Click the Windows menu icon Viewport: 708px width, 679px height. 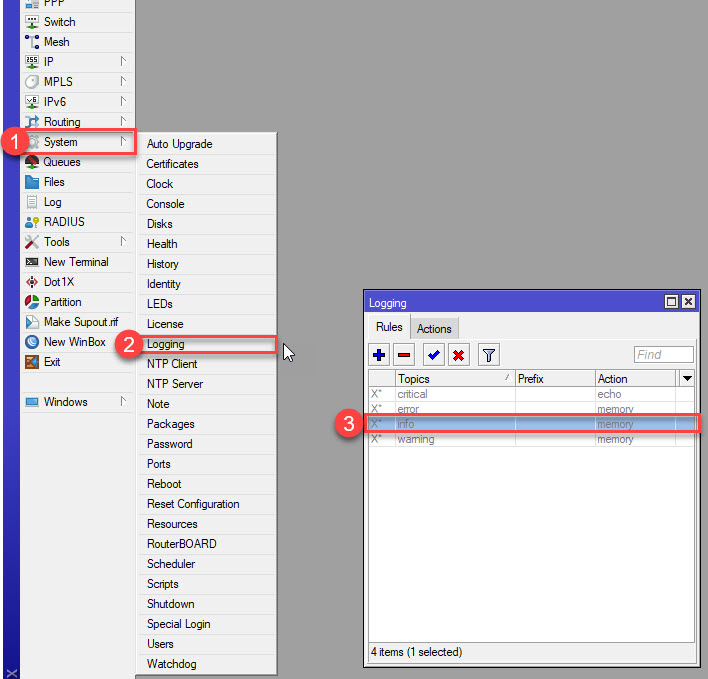pos(32,402)
